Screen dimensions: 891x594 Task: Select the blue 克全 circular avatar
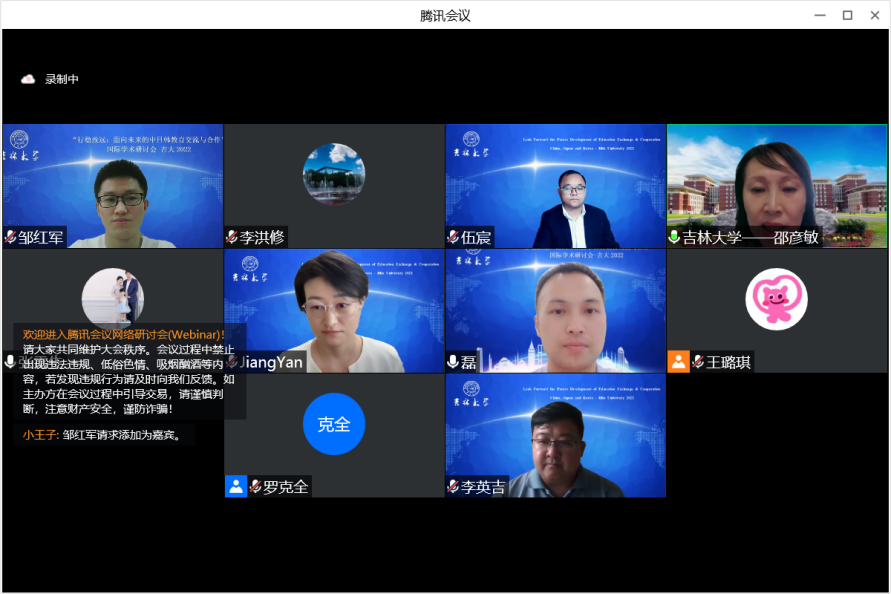click(x=334, y=424)
